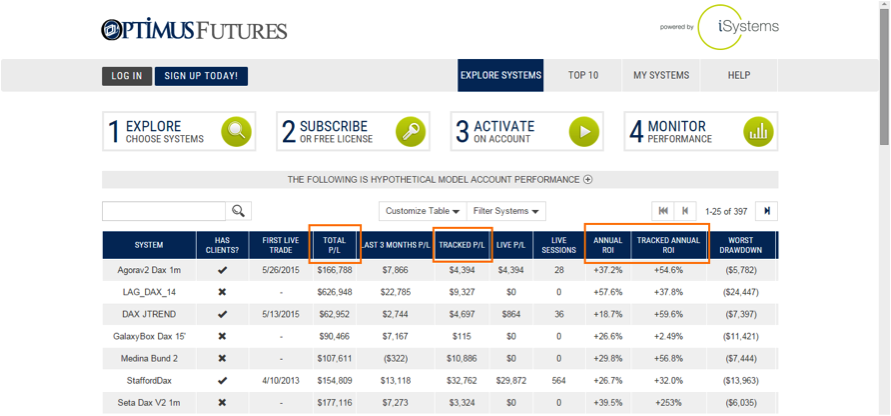Viewport: 891px width, 416px height.
Task: Sort by Tracked Annual ROI header
Action: (669, 245)
